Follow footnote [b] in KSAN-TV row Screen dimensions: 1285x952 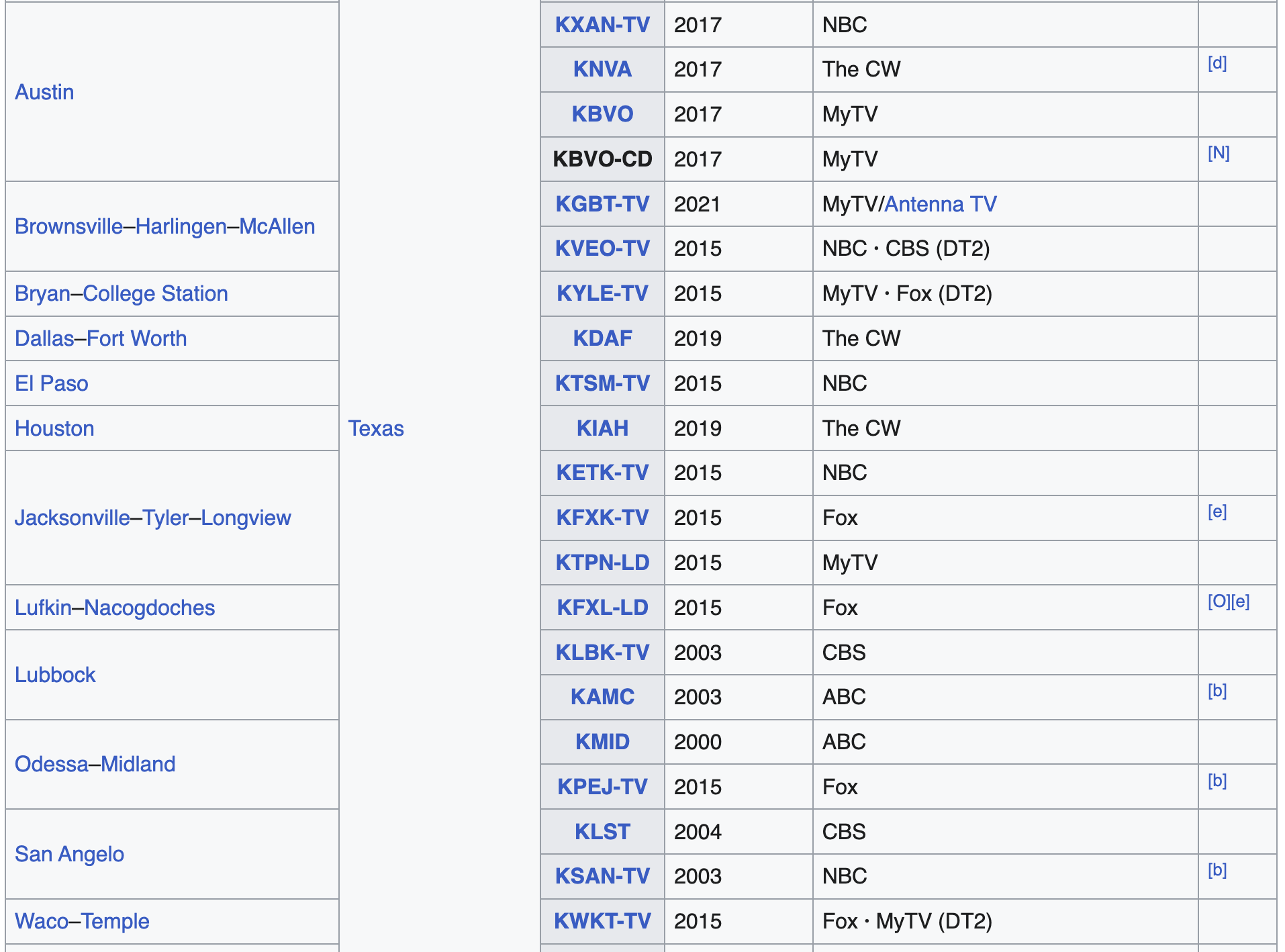1217,870
